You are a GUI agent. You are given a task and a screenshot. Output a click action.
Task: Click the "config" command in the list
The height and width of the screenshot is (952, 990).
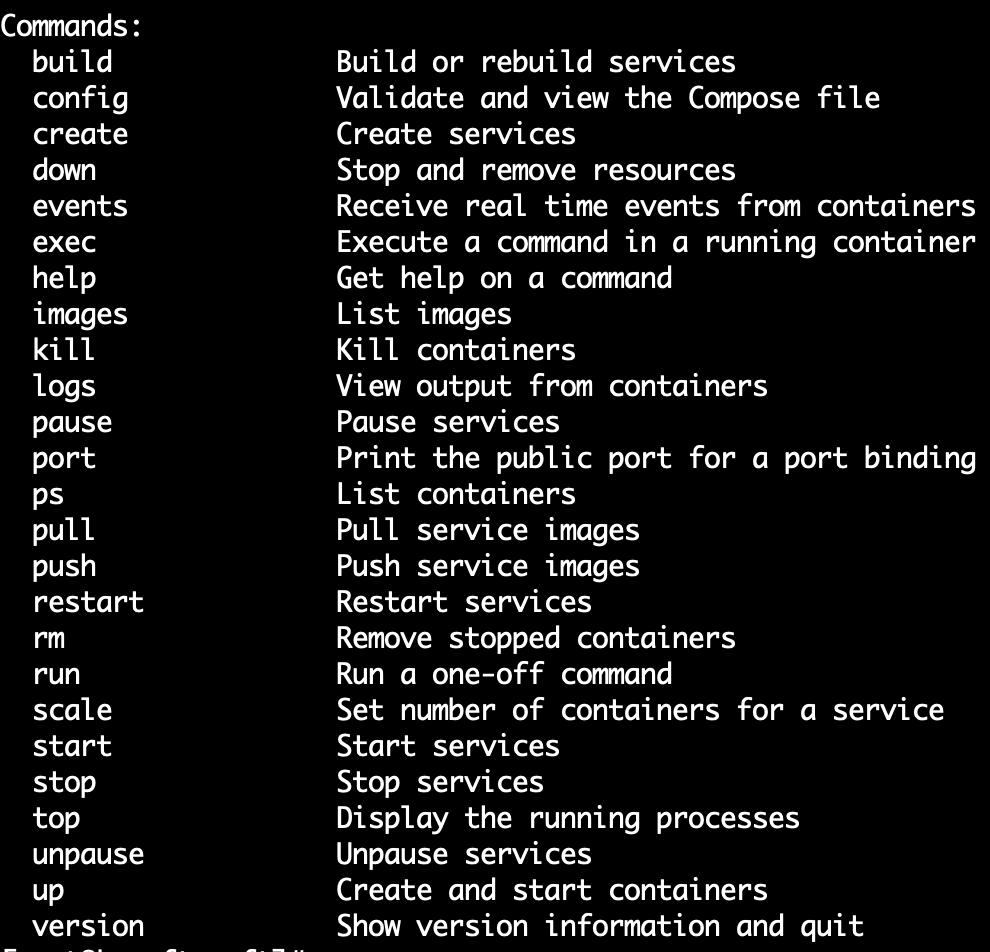pos(80,98)
